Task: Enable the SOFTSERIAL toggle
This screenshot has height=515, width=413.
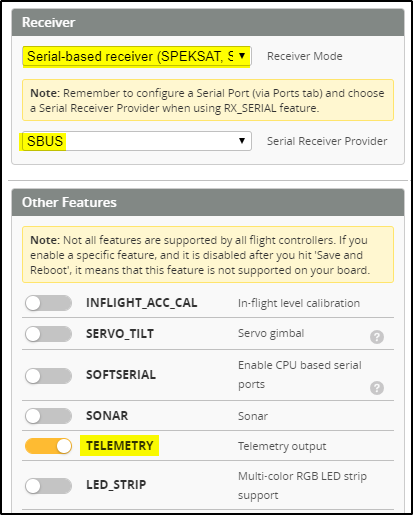Action: 48,376
